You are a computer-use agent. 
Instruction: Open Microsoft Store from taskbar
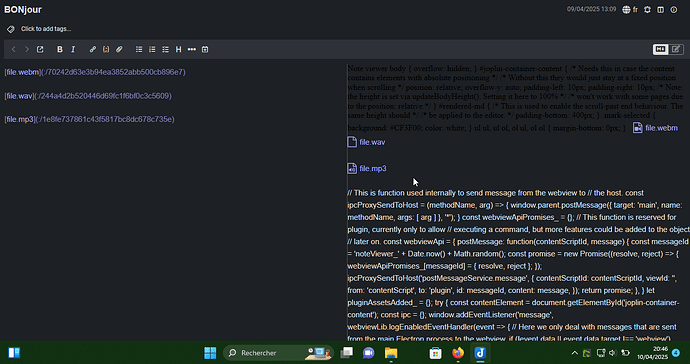click(436, 353)
